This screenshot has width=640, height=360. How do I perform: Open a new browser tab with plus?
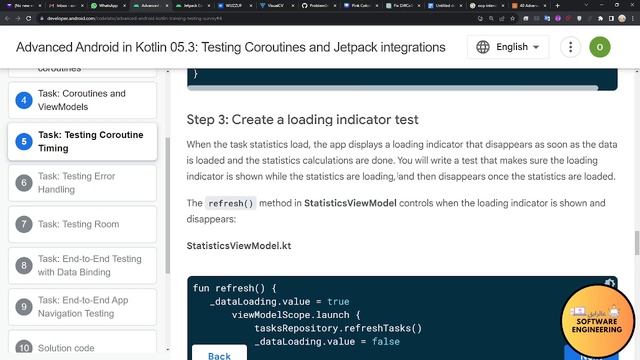(558, 6)
